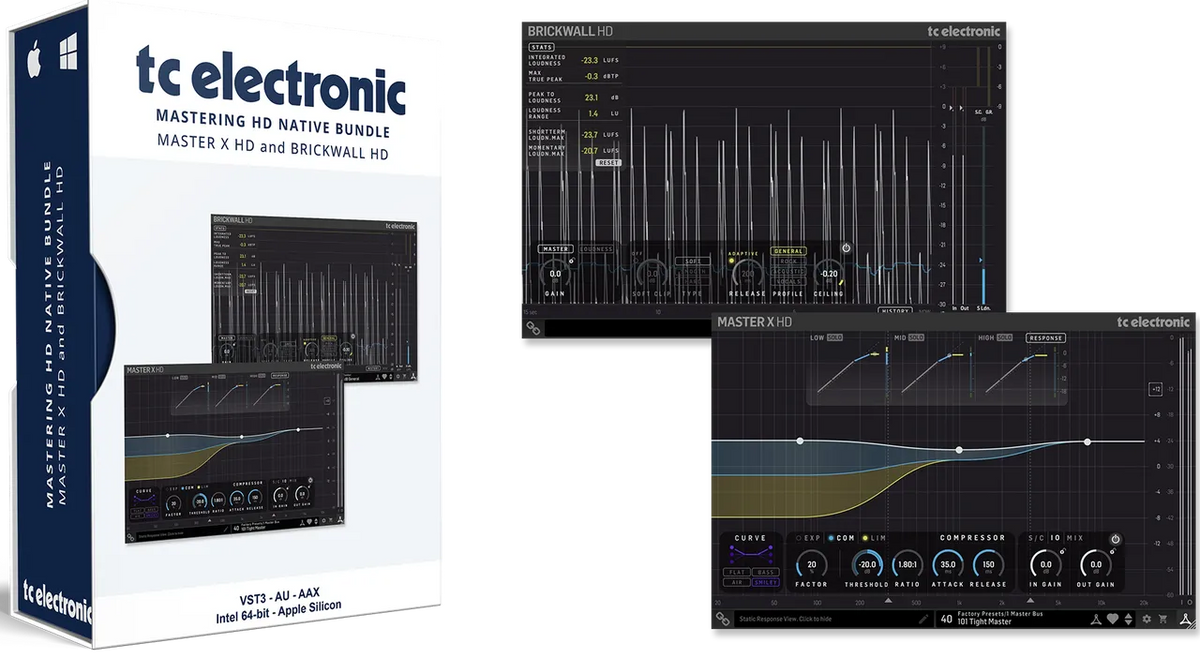Click the shopping cart icon in Master X HD
The height and width of the screenshot is (658, 1200).
[1163, 619]
